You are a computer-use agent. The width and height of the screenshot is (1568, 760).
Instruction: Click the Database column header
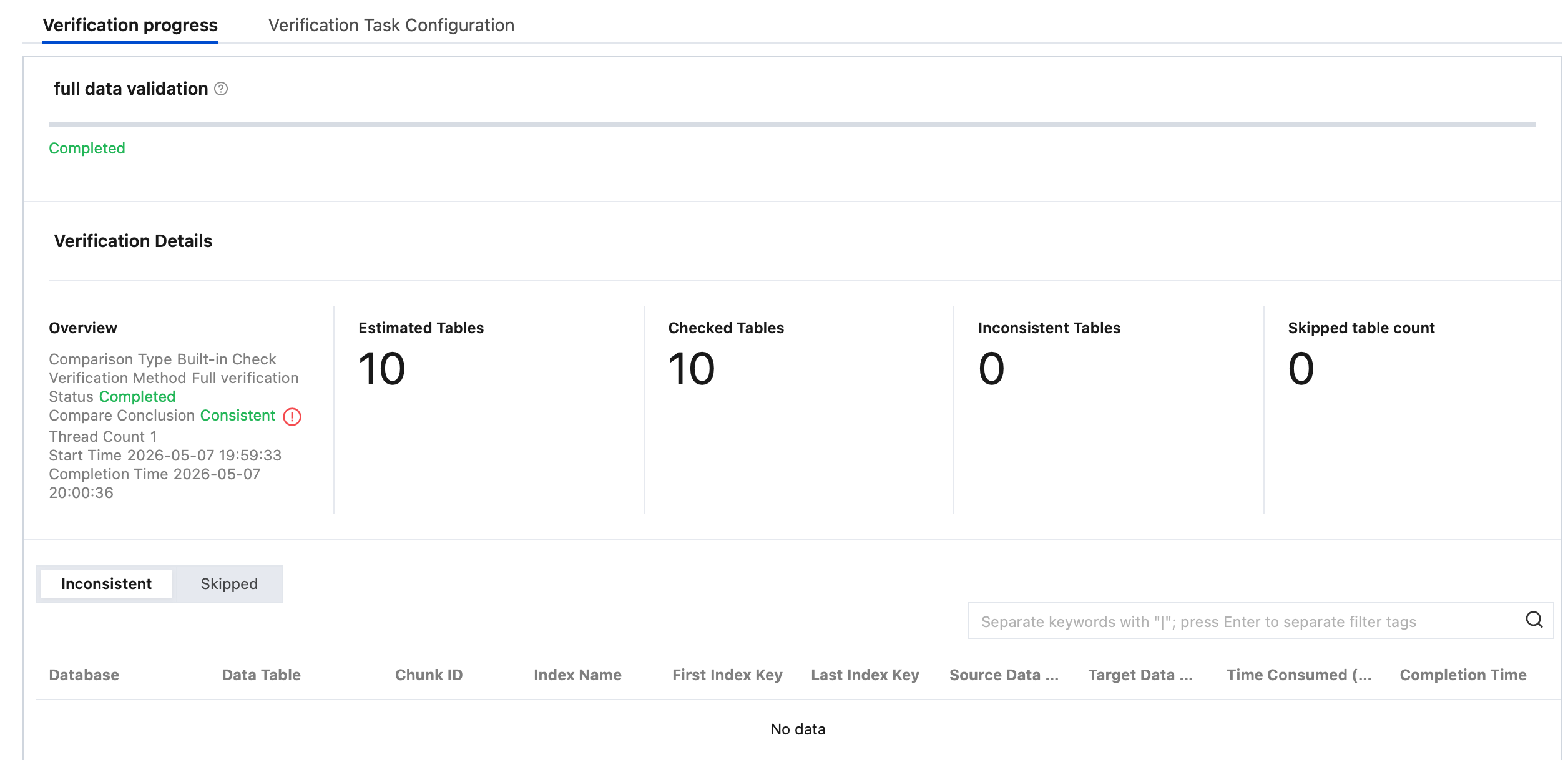click(x=84, y=675)
